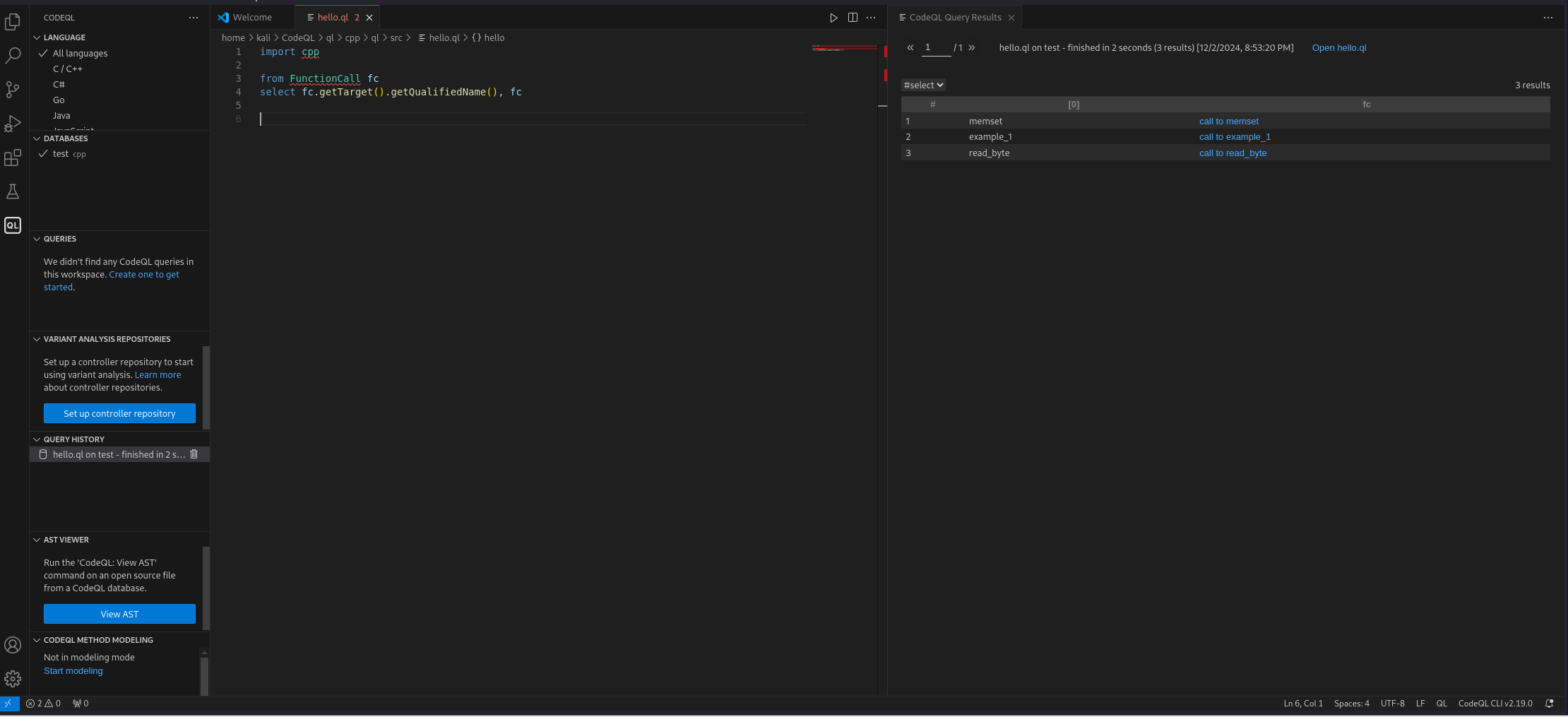
Task: Follow the 'call to memset' result link
Action: pyautogui.click(x=1228, y=122)
